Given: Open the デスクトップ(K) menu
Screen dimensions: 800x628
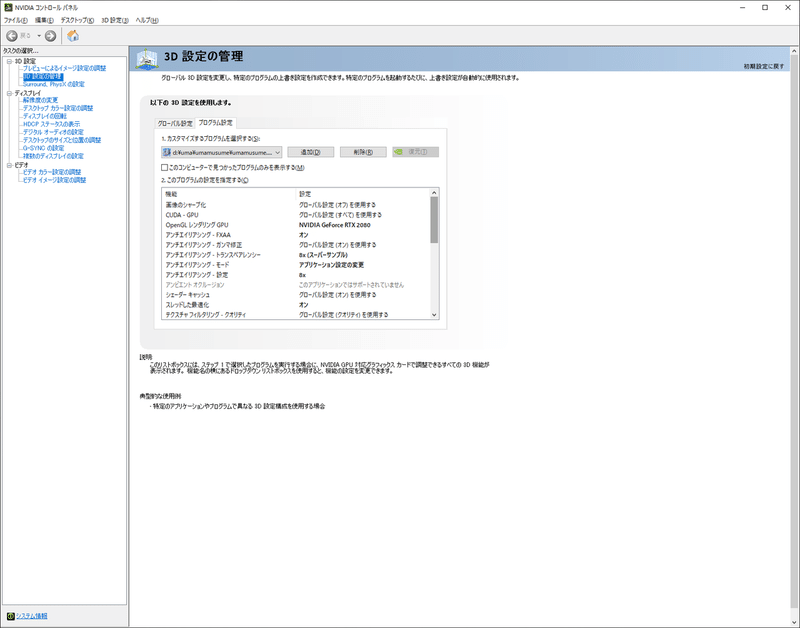Looking at the screenshot, I should point(77,20).
